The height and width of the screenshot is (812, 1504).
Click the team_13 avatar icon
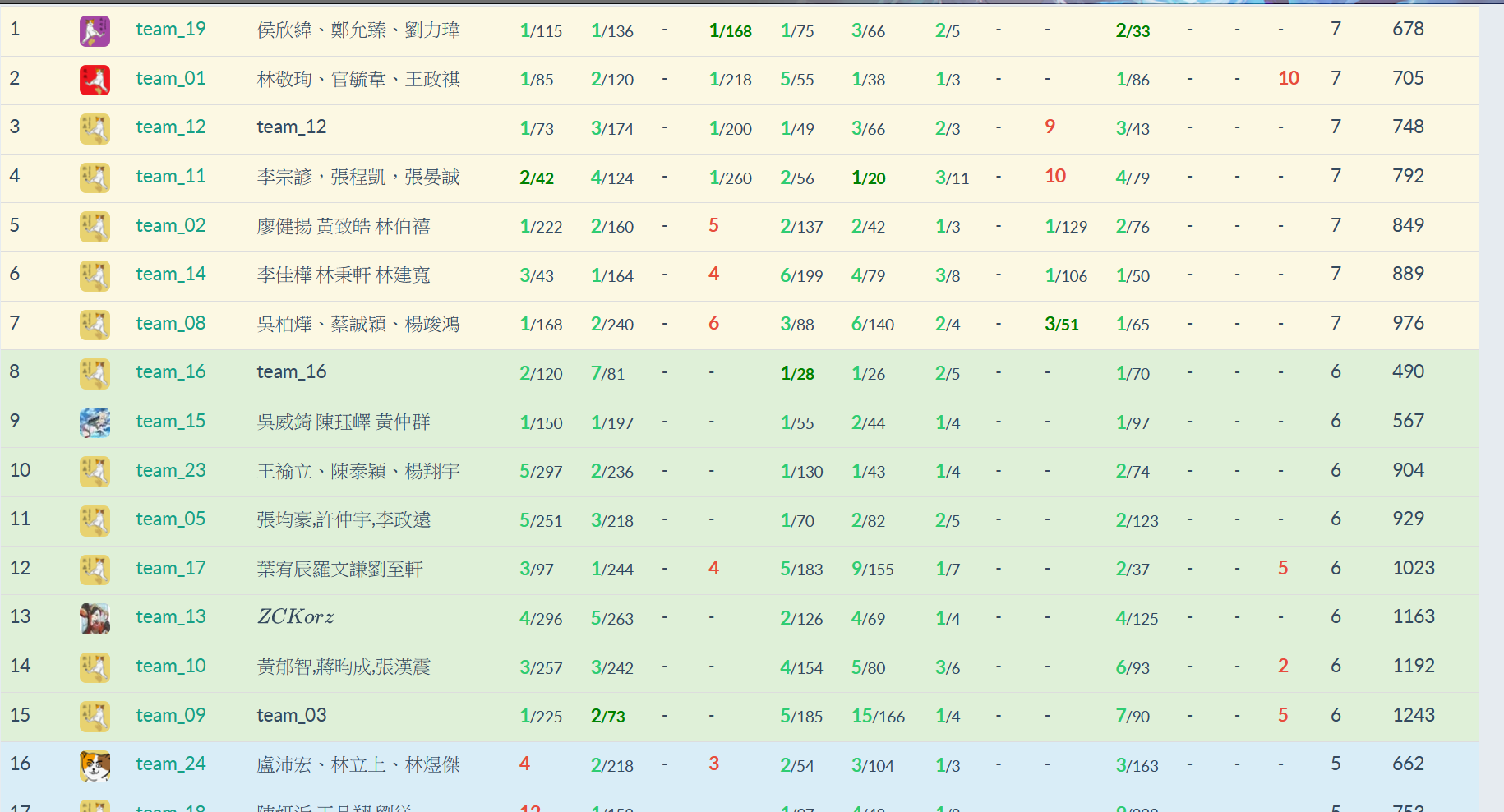(x=95, y=619)
